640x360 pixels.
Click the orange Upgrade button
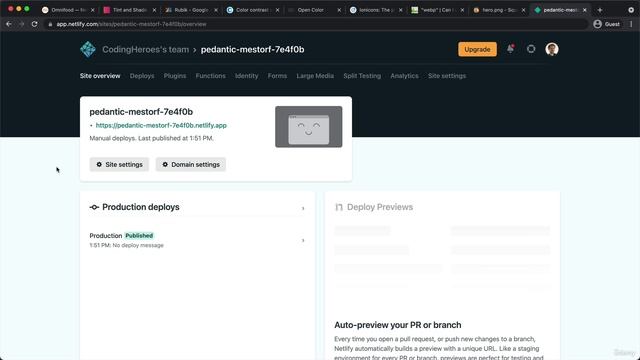pyautogui.click(x=477, y=49)
